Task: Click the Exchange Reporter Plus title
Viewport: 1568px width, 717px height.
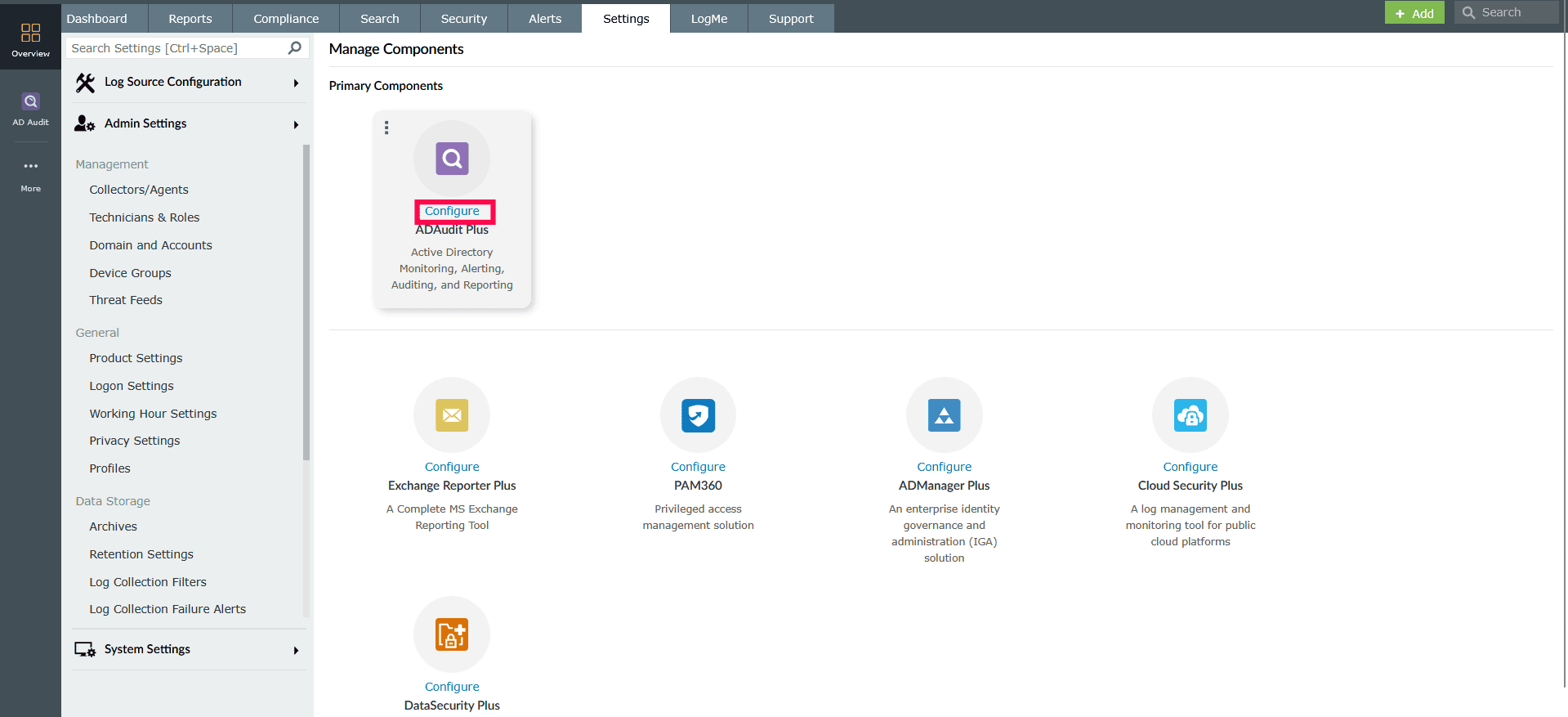Action: point(452,486)
